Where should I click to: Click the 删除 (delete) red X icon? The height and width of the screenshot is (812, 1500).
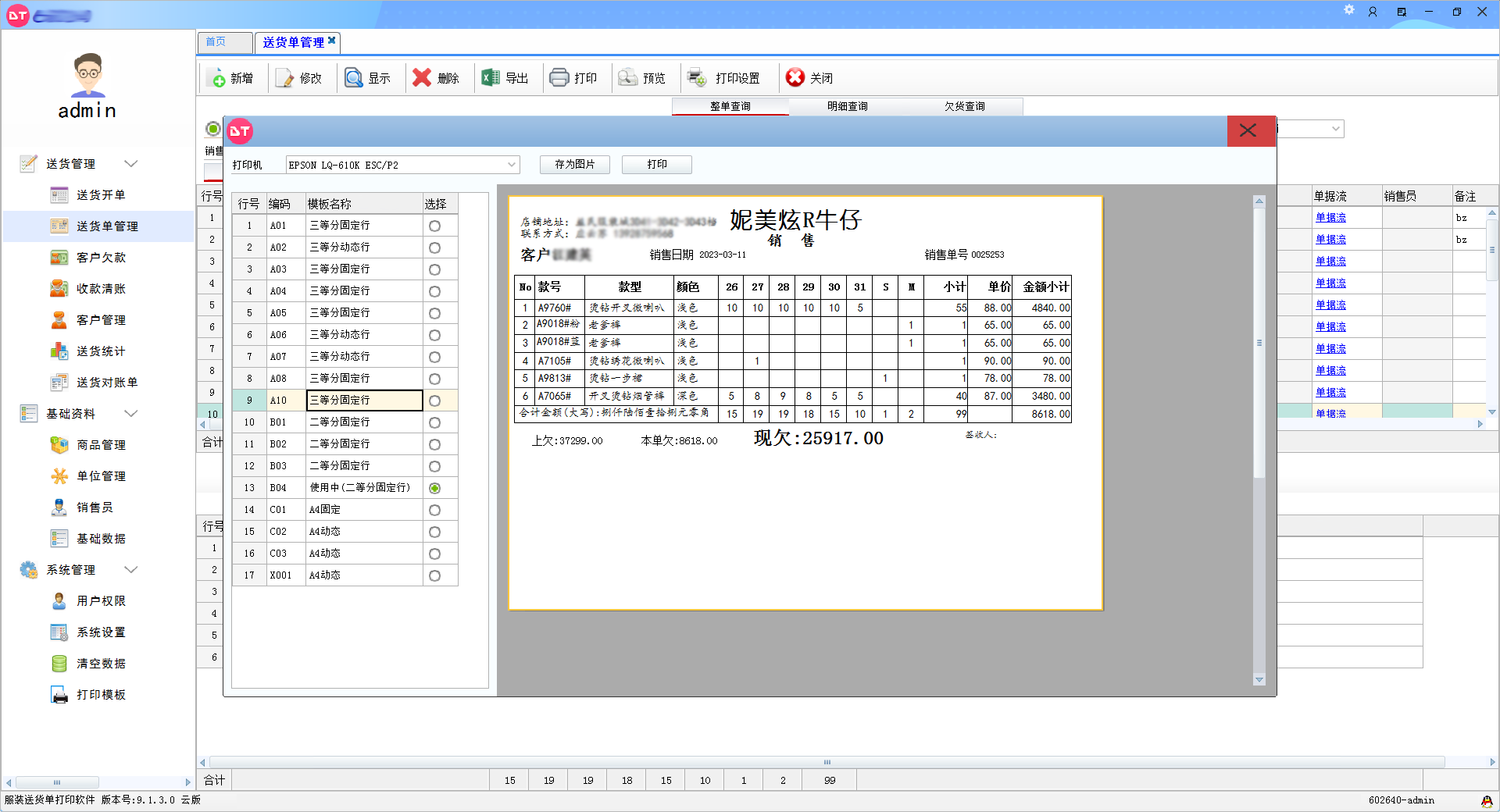pos(422,78)
